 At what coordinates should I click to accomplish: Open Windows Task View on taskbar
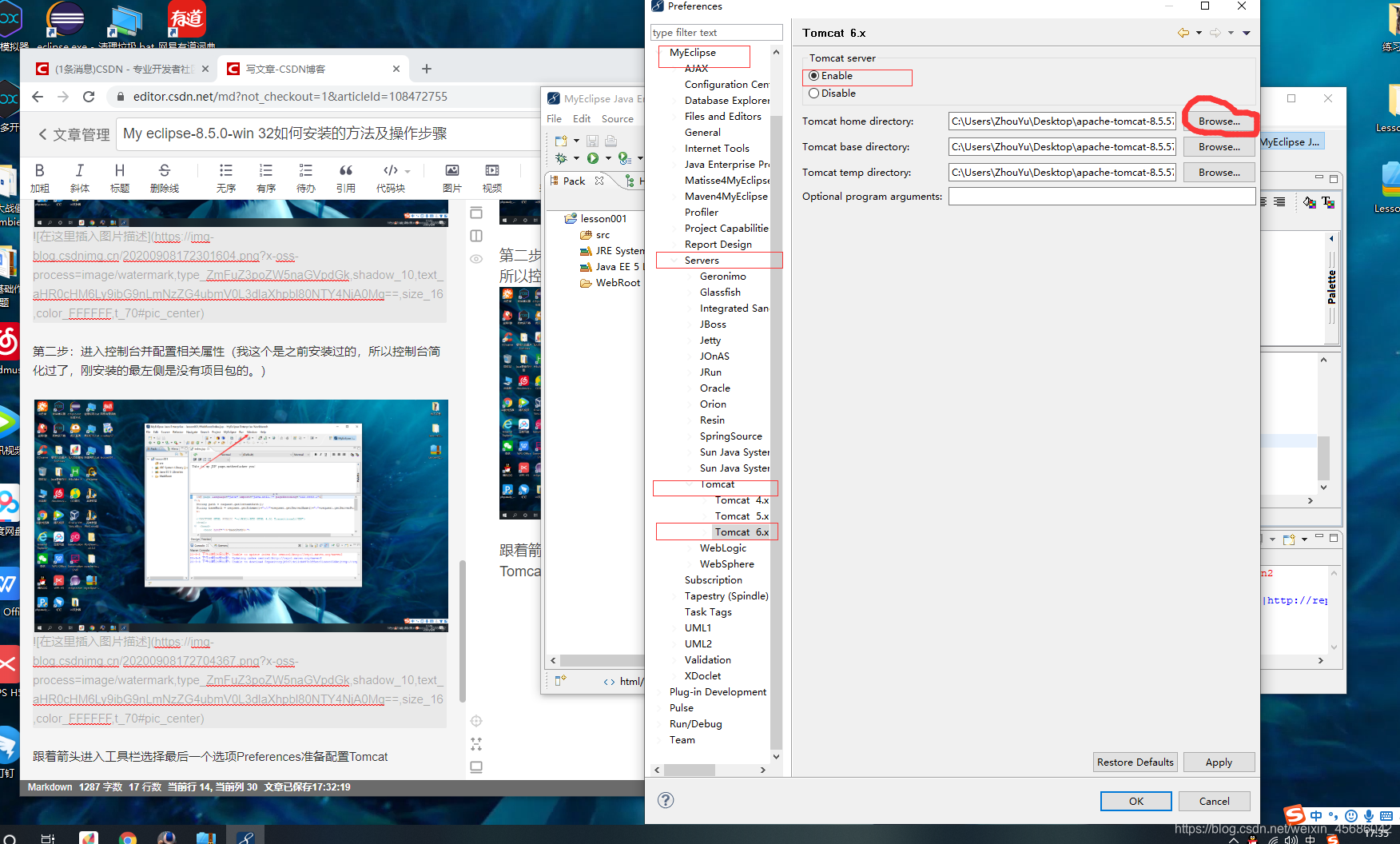(x=48, y=838)
